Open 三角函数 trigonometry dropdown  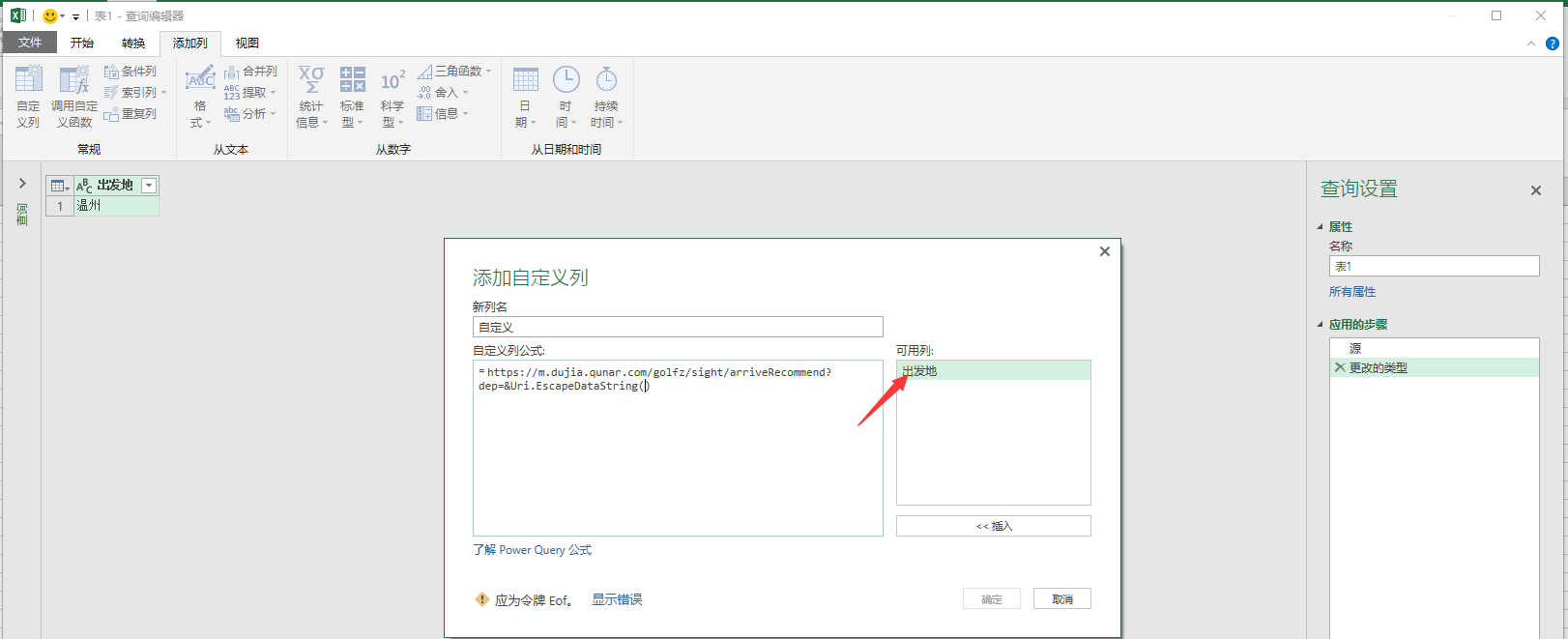click(x=454, y=72)
